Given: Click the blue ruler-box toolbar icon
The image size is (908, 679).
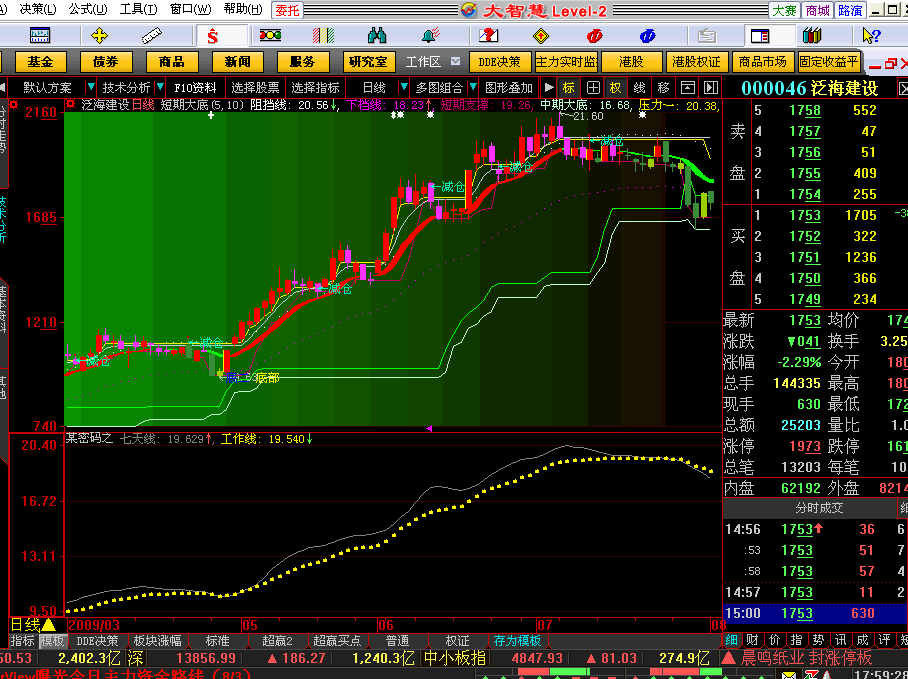Looking at the screenshot, I should coord(40,36).
